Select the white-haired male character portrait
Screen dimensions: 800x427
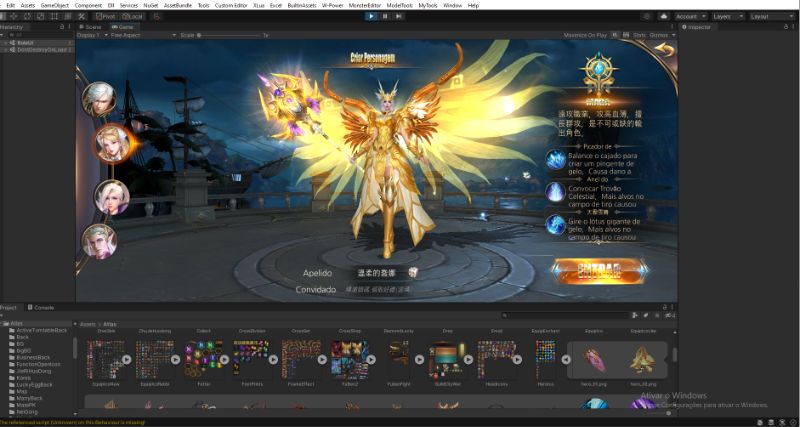[x=99, y=98]
